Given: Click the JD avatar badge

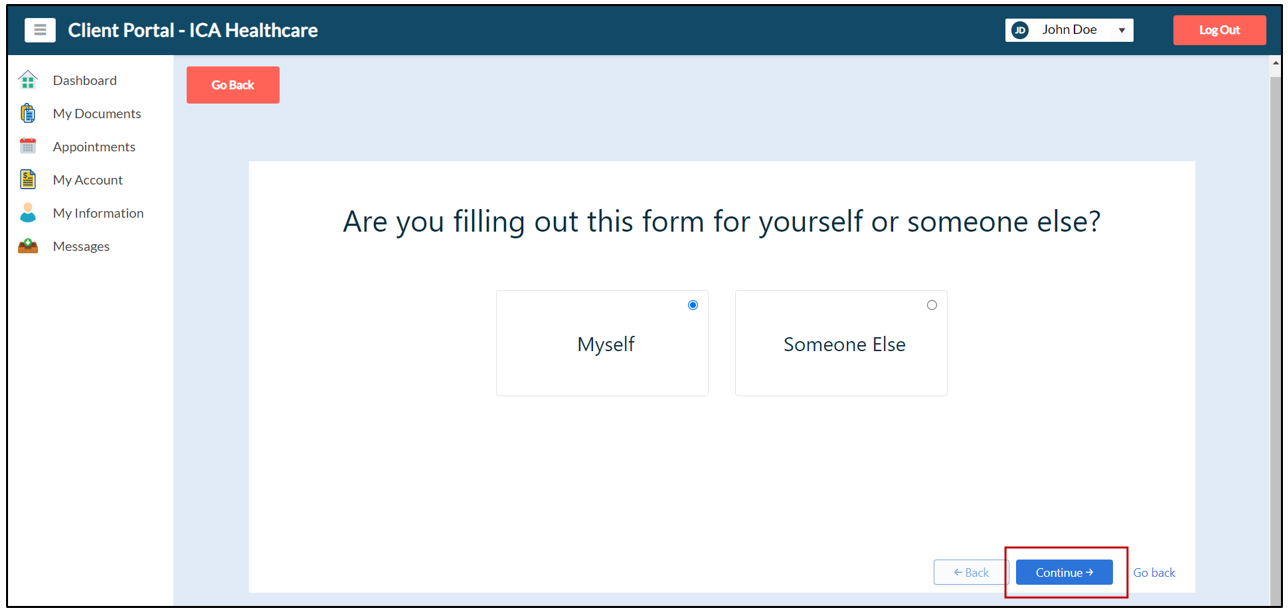Looking at the screenshot, I should [x=1020, y=30].
